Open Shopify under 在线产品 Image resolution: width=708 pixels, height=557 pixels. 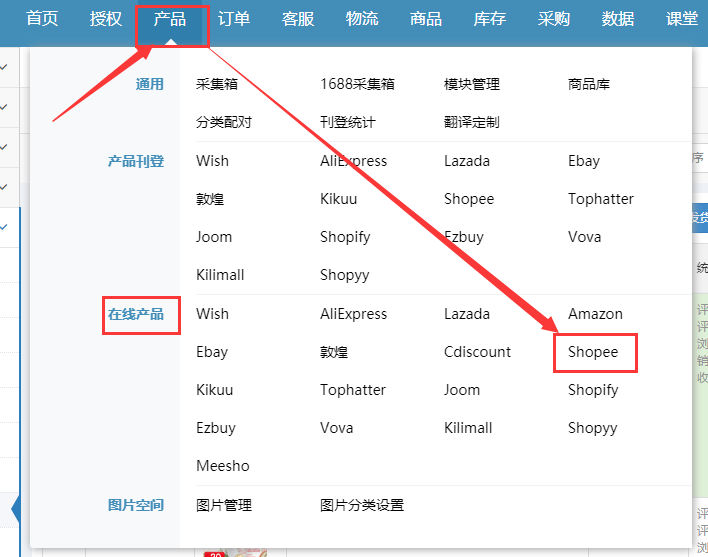coord(593,390)
